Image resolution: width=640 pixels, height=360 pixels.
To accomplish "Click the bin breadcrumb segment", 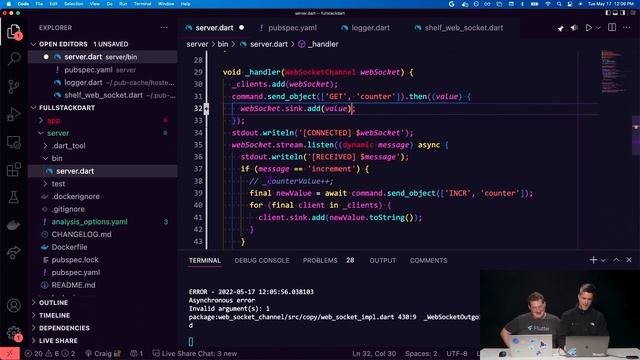I will 223,44.
